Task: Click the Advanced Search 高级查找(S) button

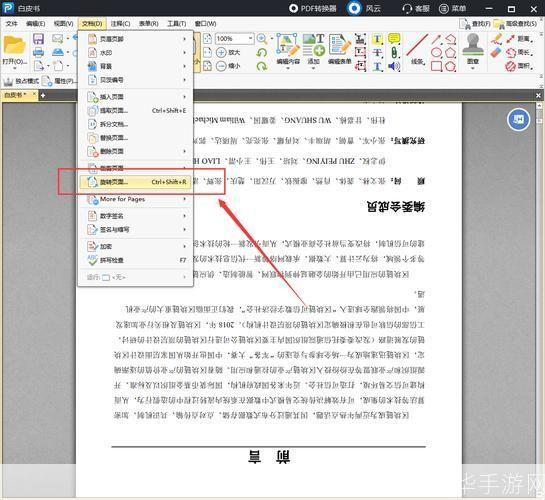Action: coord(516,24)
